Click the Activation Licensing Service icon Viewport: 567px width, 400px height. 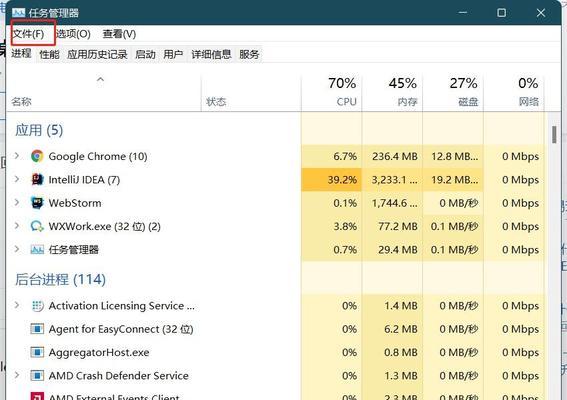tap(37, 306)
